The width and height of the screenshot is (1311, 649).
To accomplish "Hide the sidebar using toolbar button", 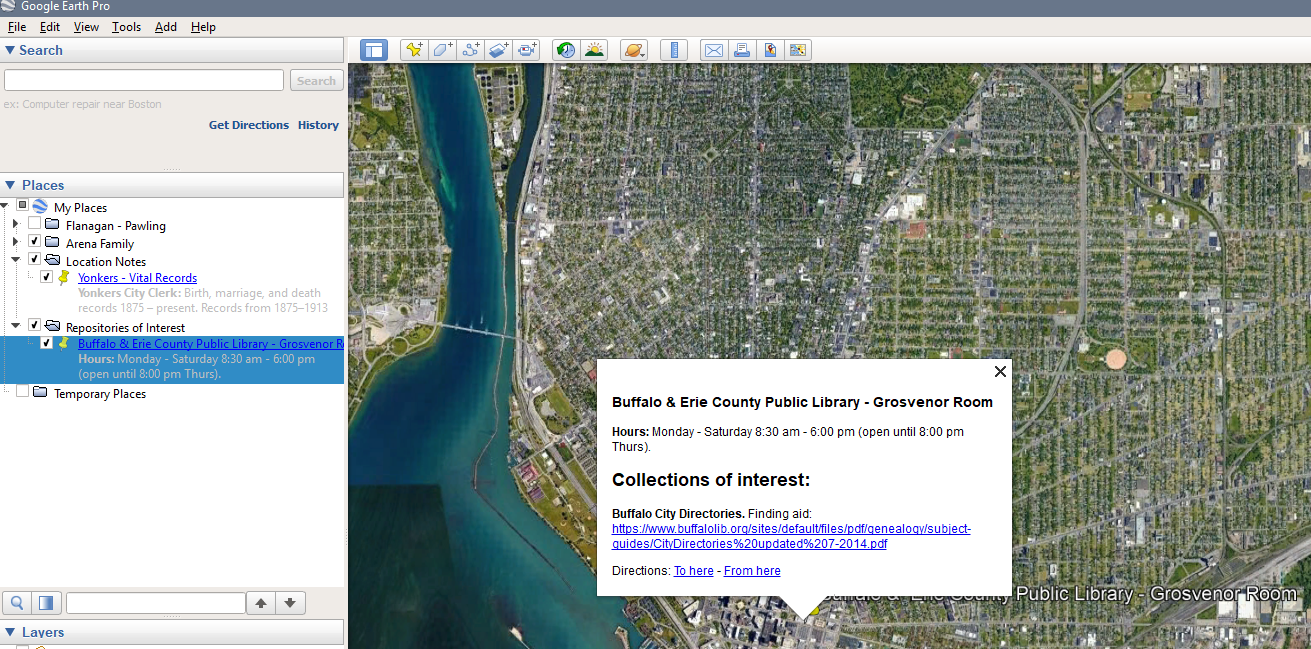I will [374, 50].
